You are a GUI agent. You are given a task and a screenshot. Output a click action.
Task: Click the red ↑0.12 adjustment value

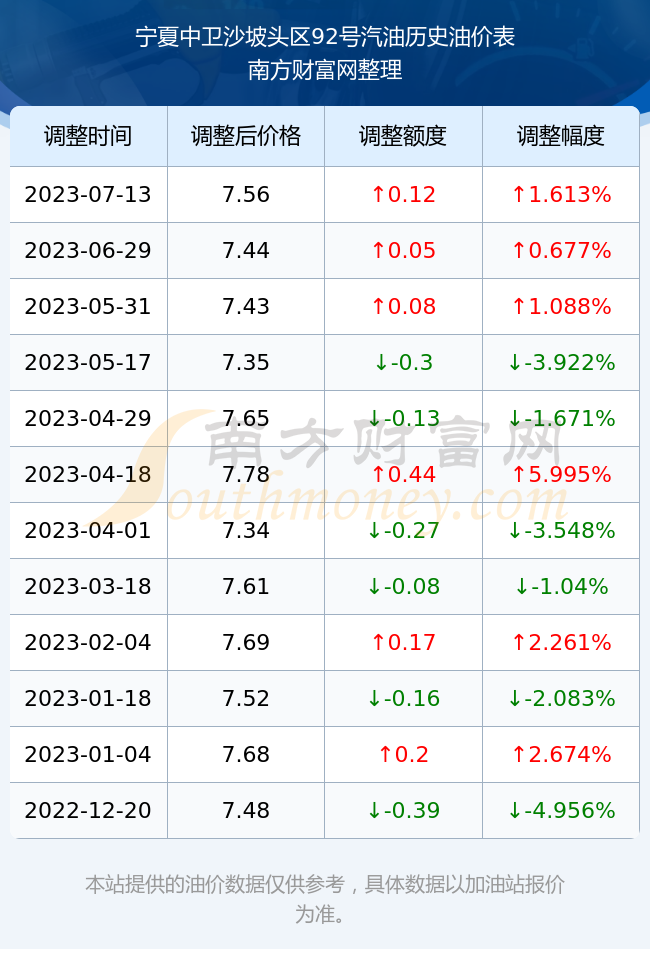coord(403,194)
